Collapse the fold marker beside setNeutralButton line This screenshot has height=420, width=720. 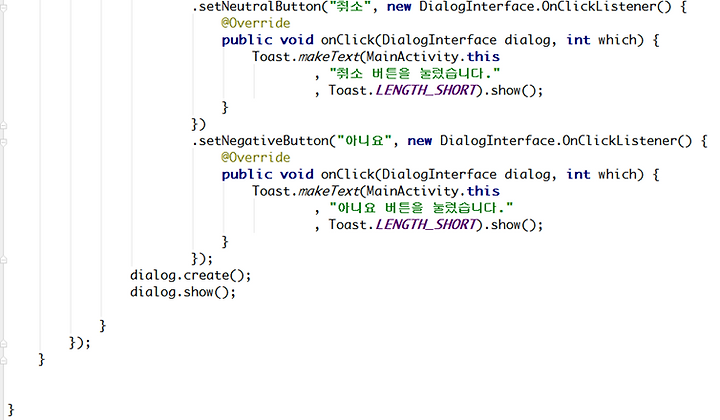click(x=4, y=8)
